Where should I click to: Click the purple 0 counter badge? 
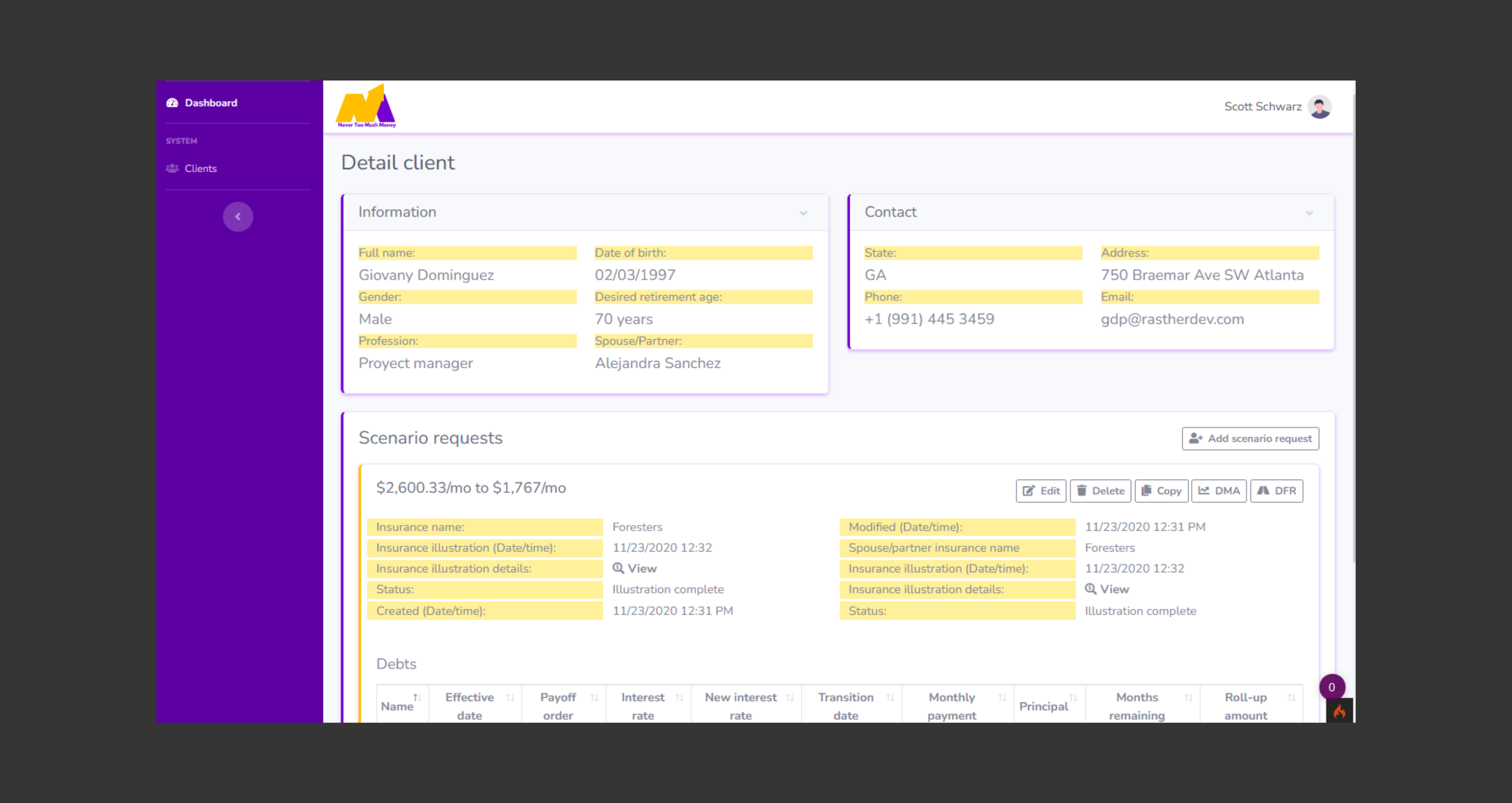pyautogui.click(x=1331, y=687)
